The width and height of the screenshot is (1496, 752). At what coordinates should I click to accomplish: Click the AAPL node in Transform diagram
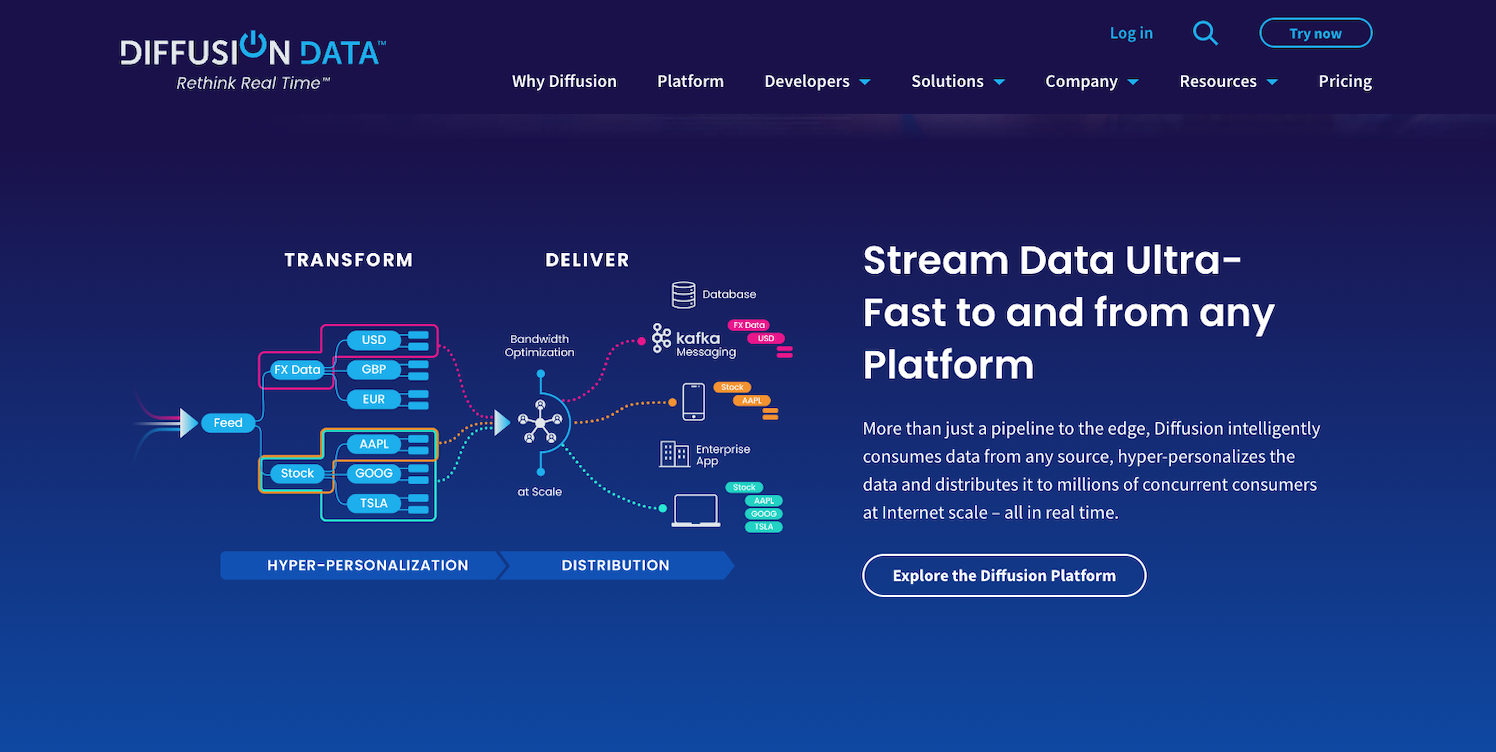tap(374, 444)
